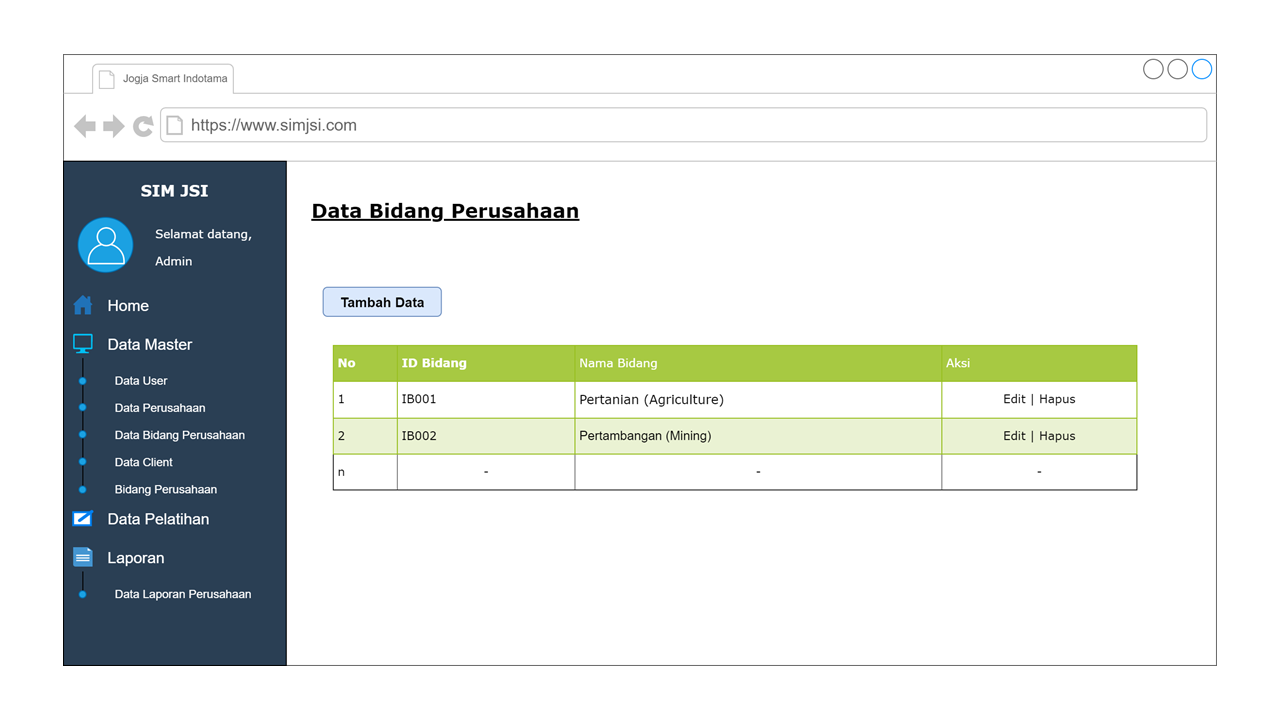Image resolution: width=1280 pixels, height=720 pixels.
Task: Edit the Pertanian (Agriculture) row
Action: (x=1013, y=399)
